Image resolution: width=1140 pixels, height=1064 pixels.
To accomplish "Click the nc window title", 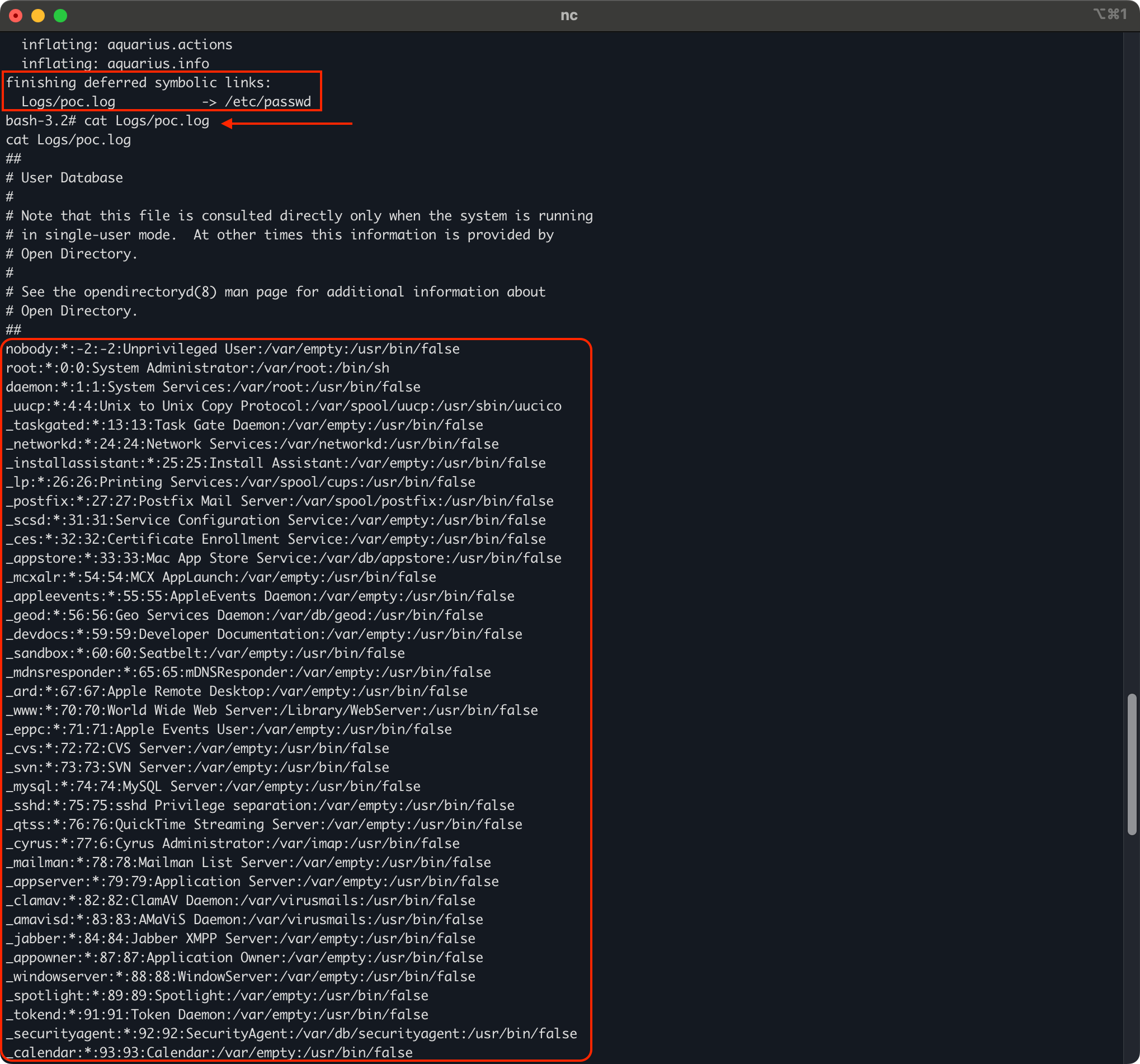I will click(569, 16).
